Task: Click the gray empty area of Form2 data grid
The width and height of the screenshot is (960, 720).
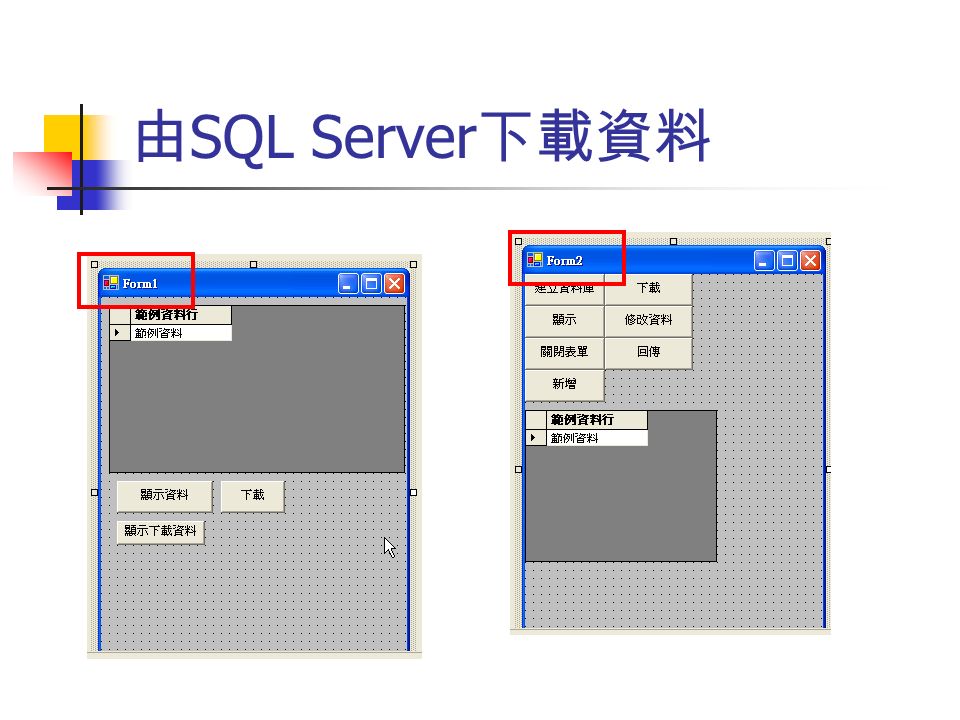Action: tap(621, 505)
